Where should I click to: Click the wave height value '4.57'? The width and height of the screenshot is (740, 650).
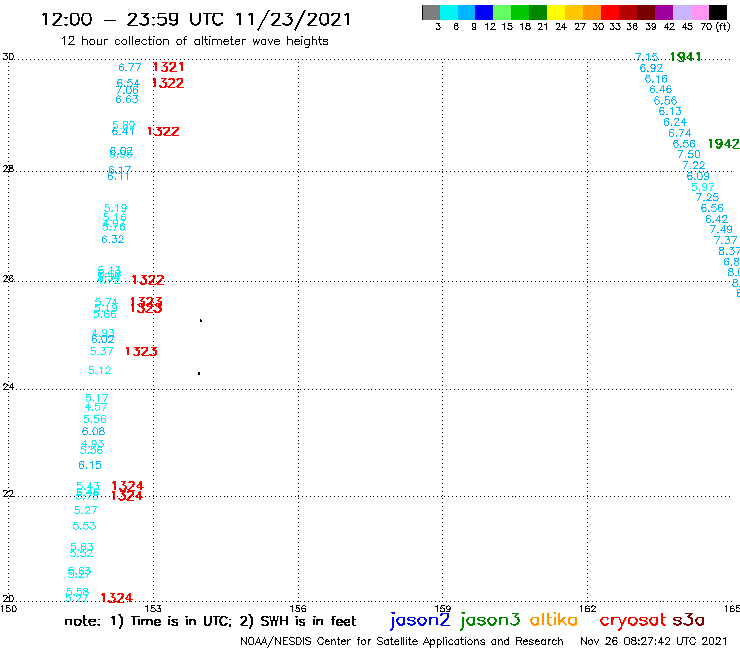pos(96,407)
